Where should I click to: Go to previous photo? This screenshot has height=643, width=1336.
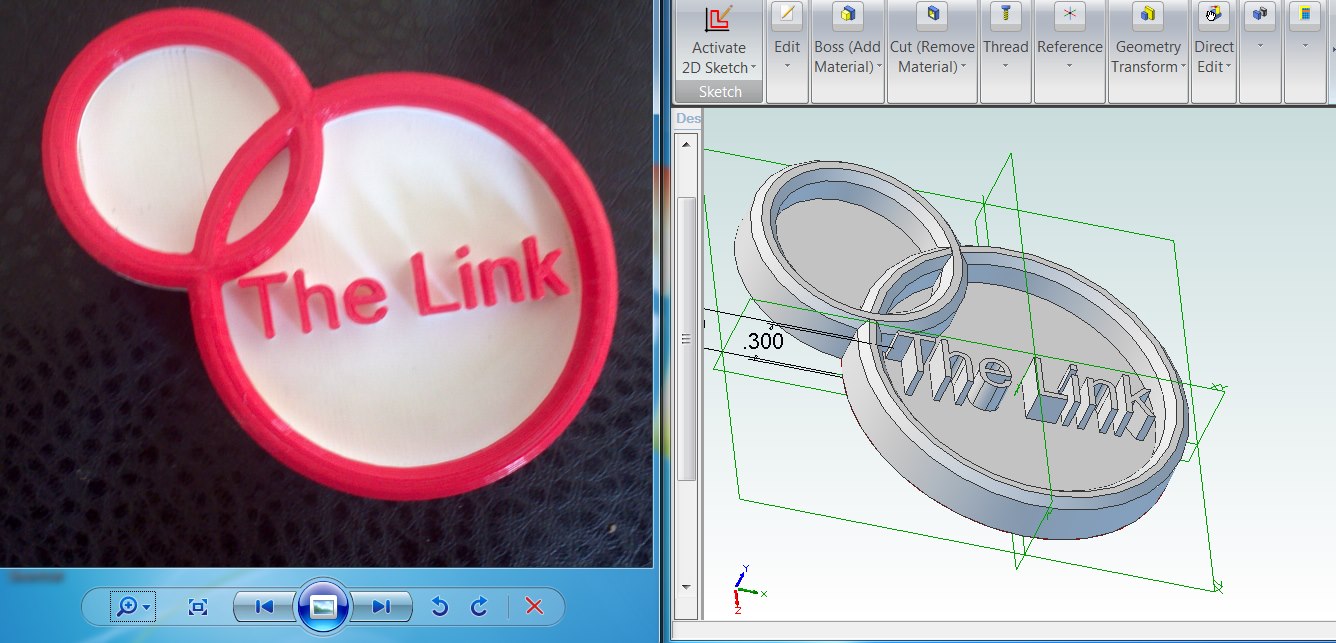point(264,606)
